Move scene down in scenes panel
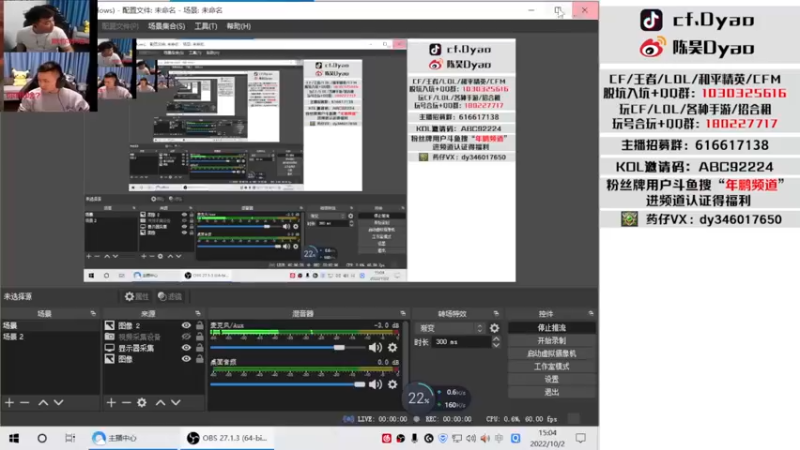Image resolution: width=800 pixels, height=450 pixels. pyautogui.click(x=59, y=403)
